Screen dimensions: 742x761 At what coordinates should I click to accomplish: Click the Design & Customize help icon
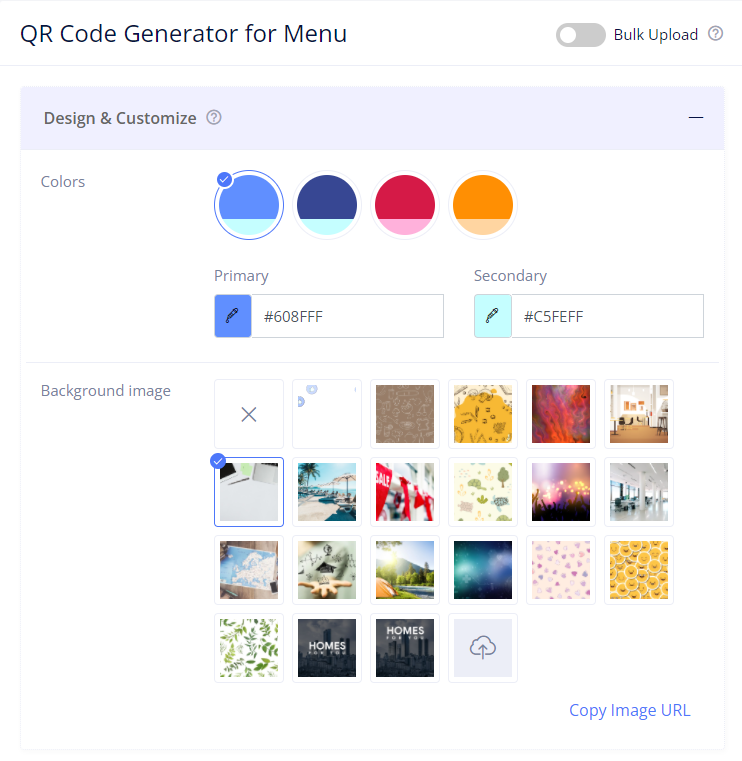pyautogui.click(x=214, y=117)
